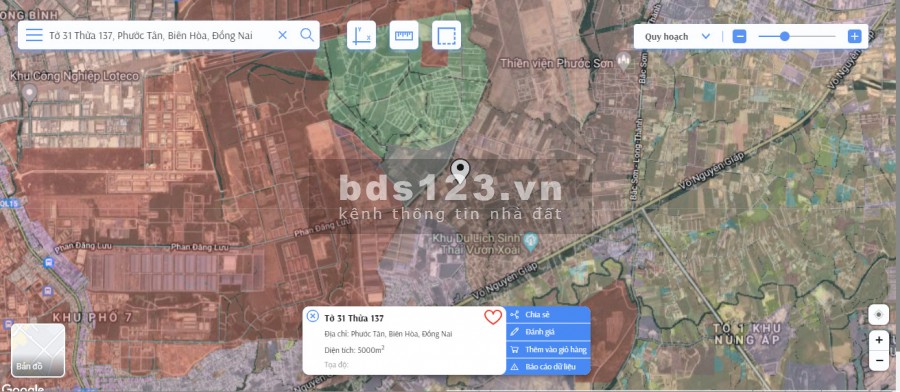
Task: Select the XY coordinate tool
Action: pos(362,35)
